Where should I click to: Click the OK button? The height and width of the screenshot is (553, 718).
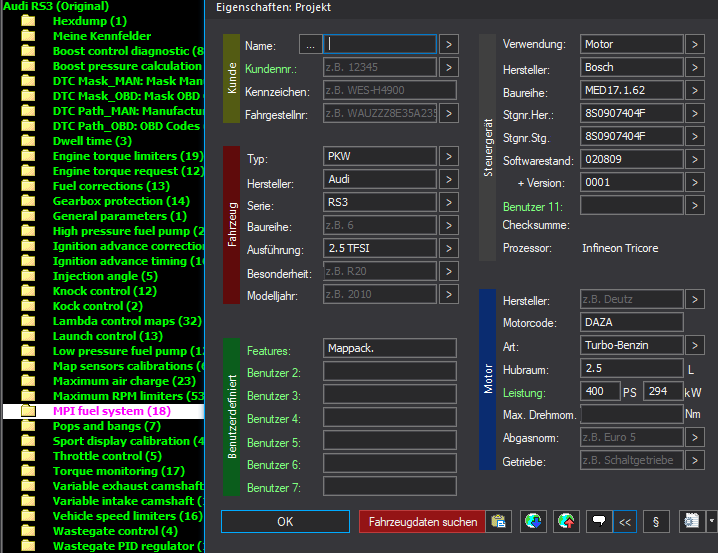point(285,521)
